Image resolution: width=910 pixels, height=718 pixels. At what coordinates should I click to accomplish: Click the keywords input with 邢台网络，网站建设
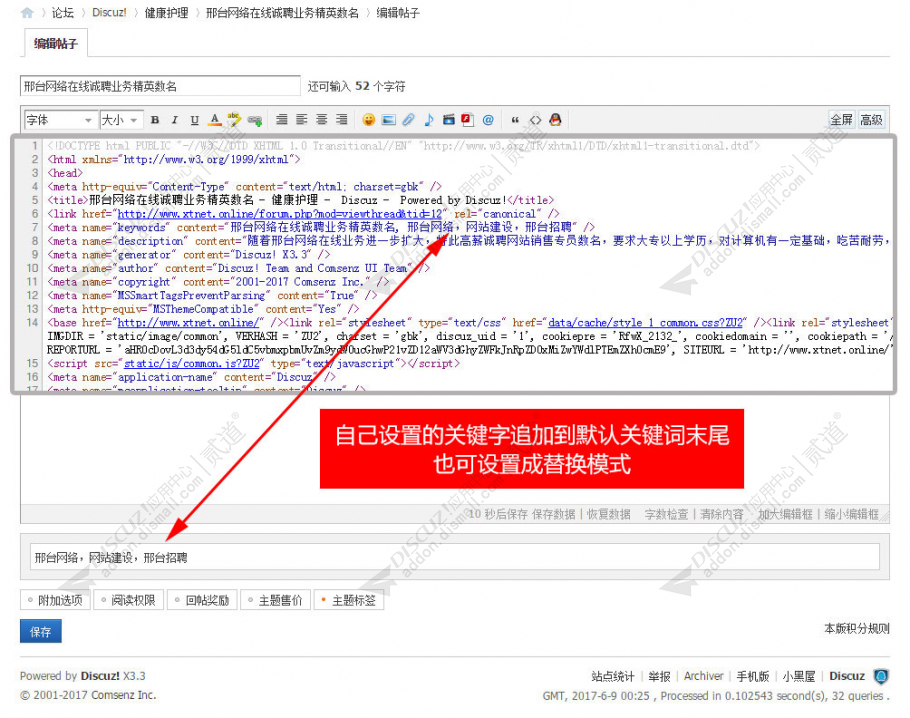(x=454, y=558)
